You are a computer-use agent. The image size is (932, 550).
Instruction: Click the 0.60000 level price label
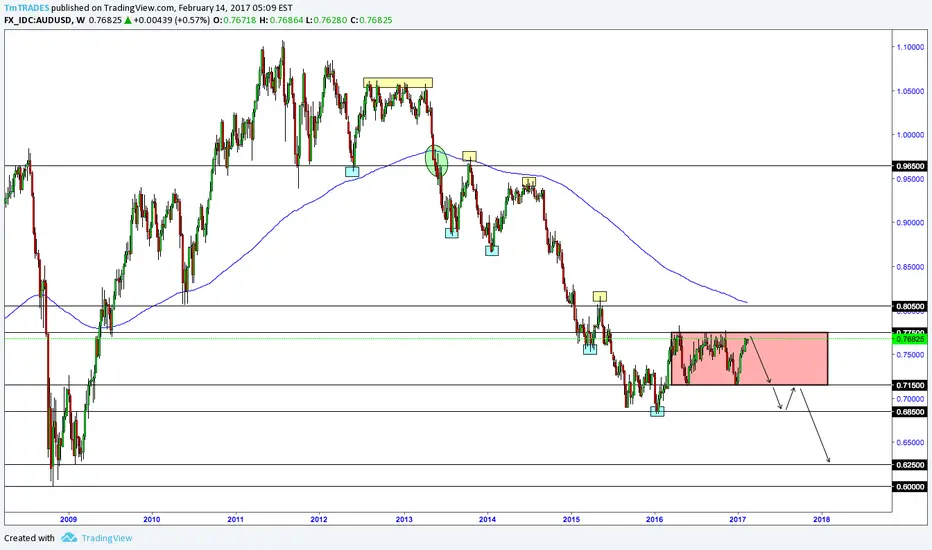909,486
